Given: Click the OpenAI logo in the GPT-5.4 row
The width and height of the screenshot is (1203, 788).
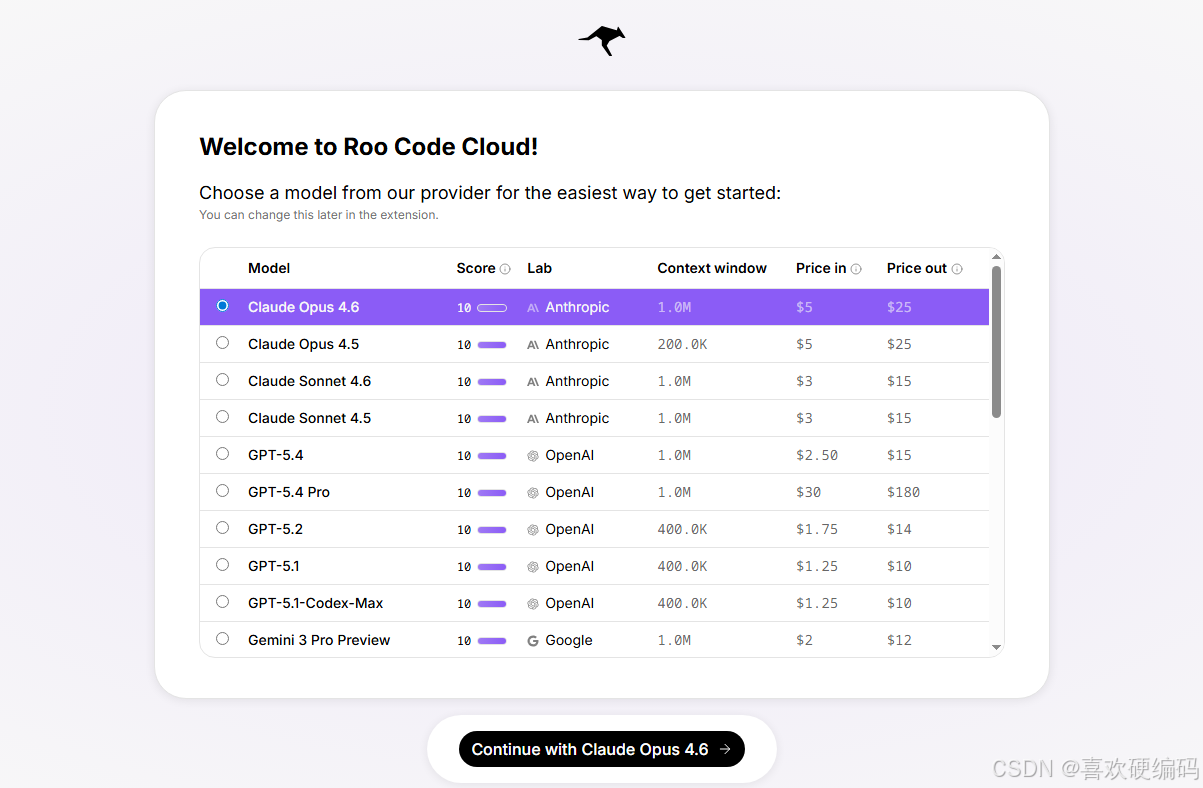Looking at the screenshot, I should (x=533, y=456).
